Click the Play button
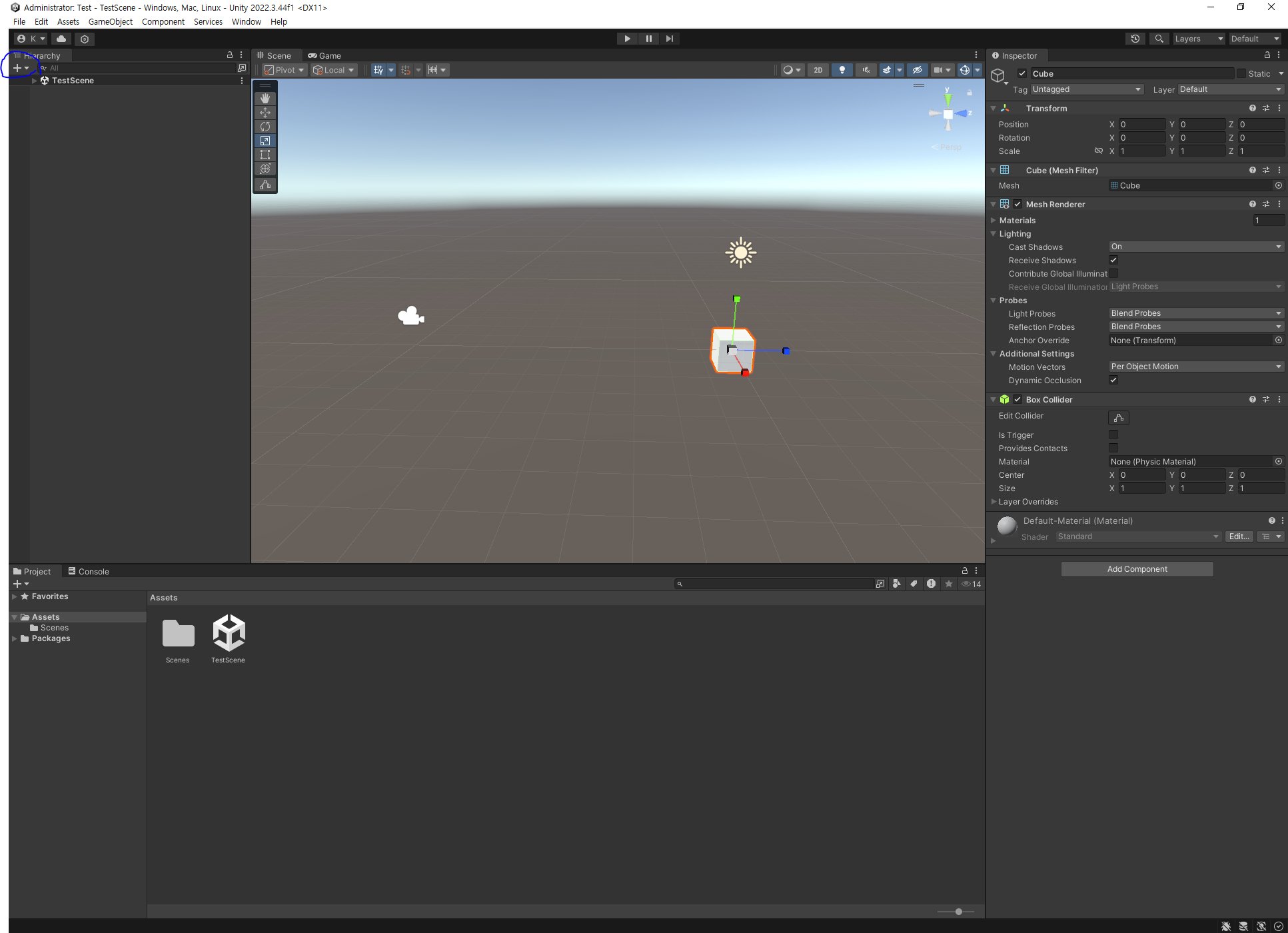1288x933 pixels. point(627,39)
